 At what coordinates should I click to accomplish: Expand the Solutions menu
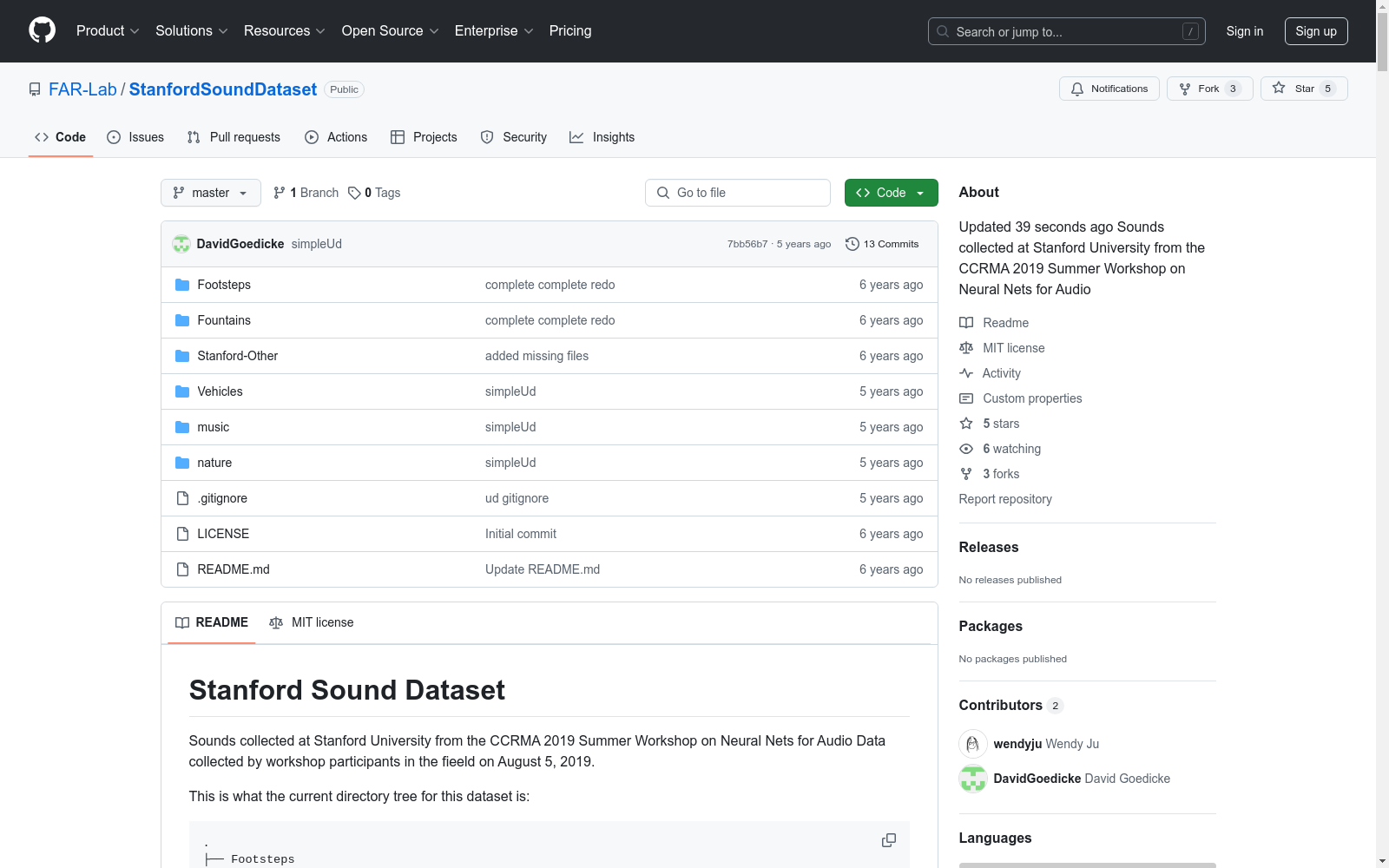(192, 30)
